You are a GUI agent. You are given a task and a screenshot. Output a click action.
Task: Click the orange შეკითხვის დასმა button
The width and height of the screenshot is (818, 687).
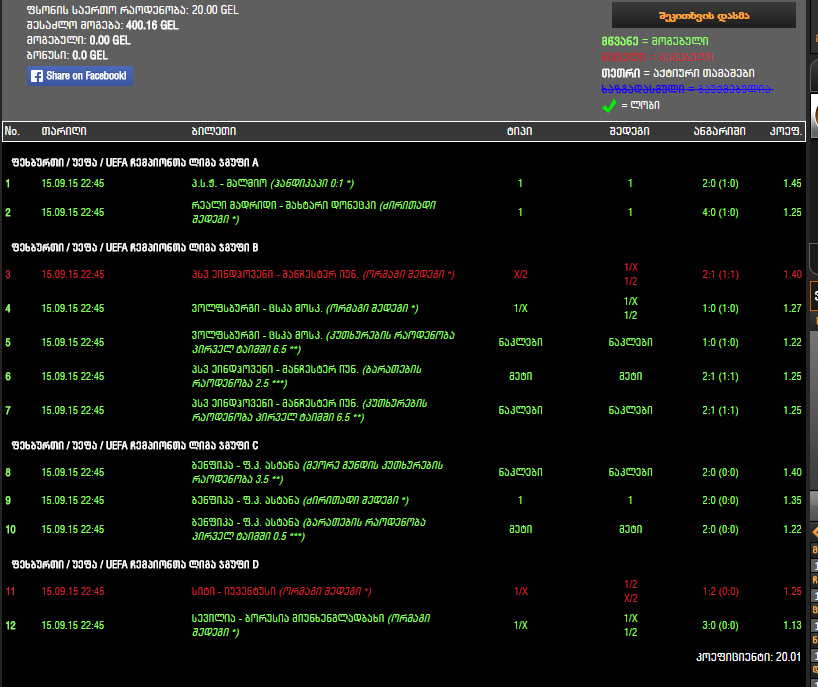click(x=704, y=15)
